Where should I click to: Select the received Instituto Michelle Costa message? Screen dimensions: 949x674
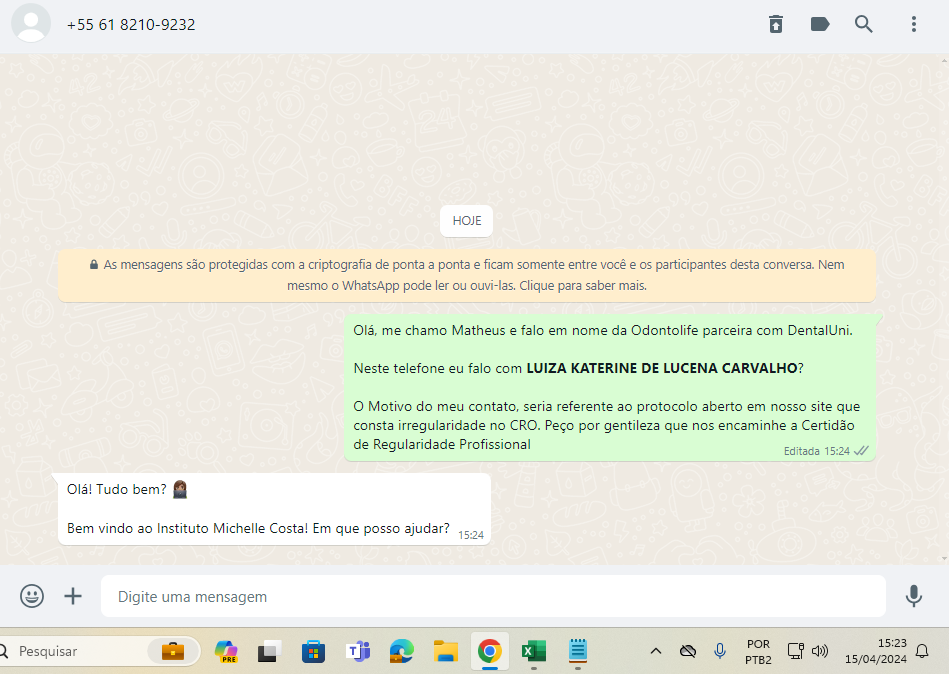(274, 509)
